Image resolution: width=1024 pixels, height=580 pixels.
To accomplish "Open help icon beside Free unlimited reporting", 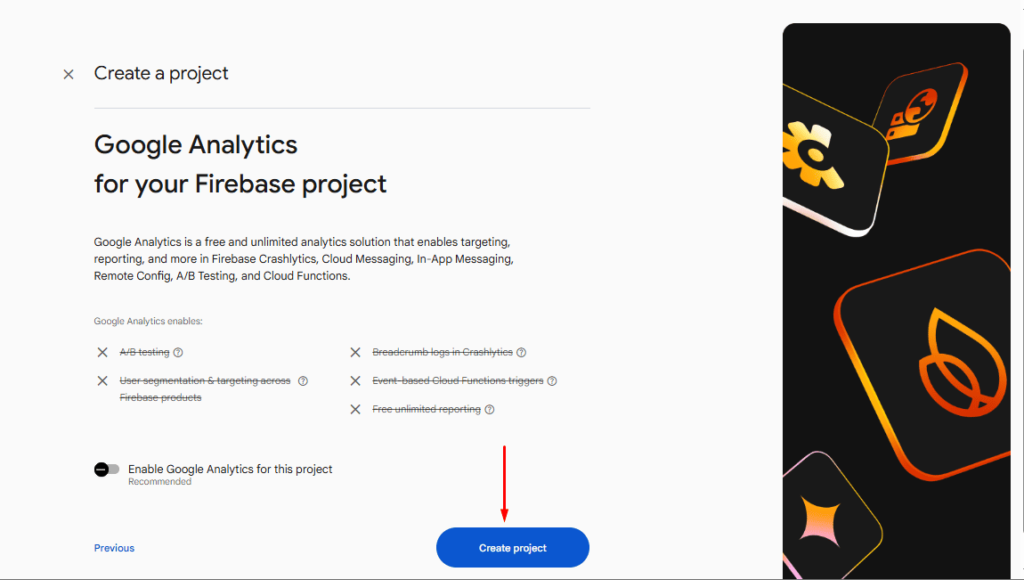I will click(x=489, y=410).
